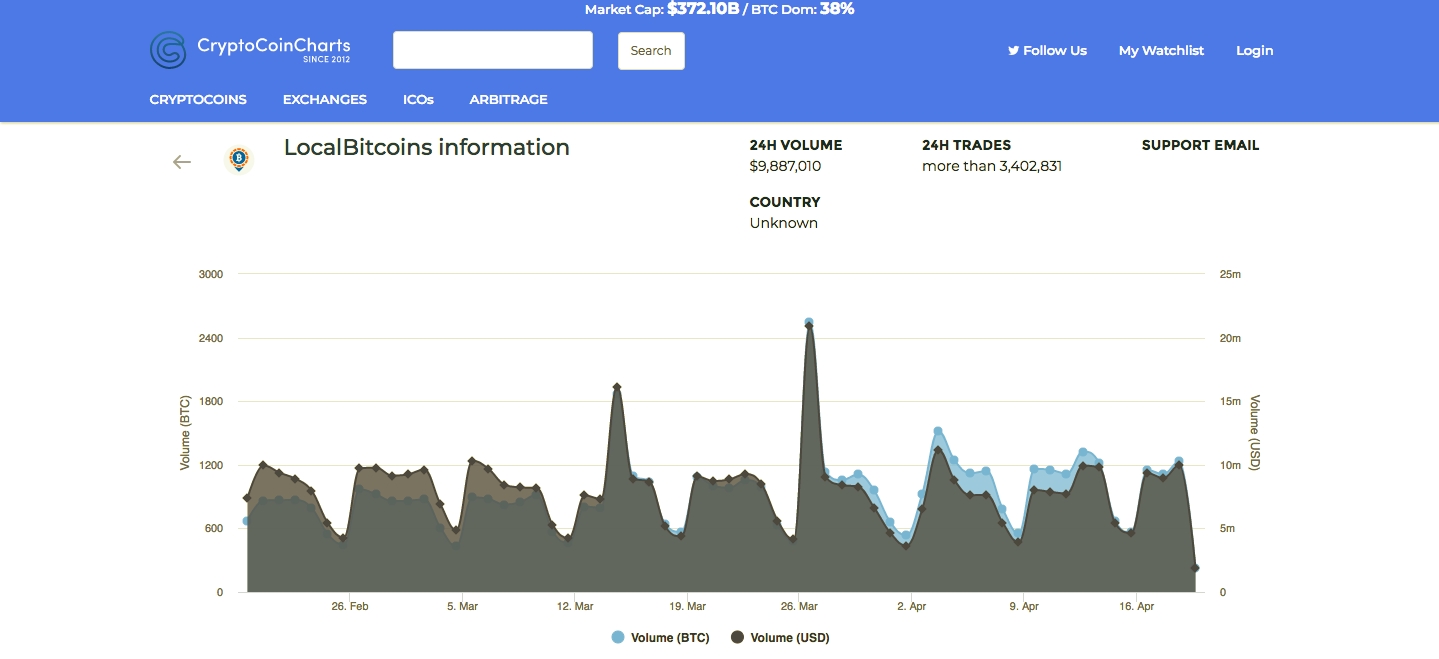
Task: Click the 1800 left axis label
Action: 211,402
